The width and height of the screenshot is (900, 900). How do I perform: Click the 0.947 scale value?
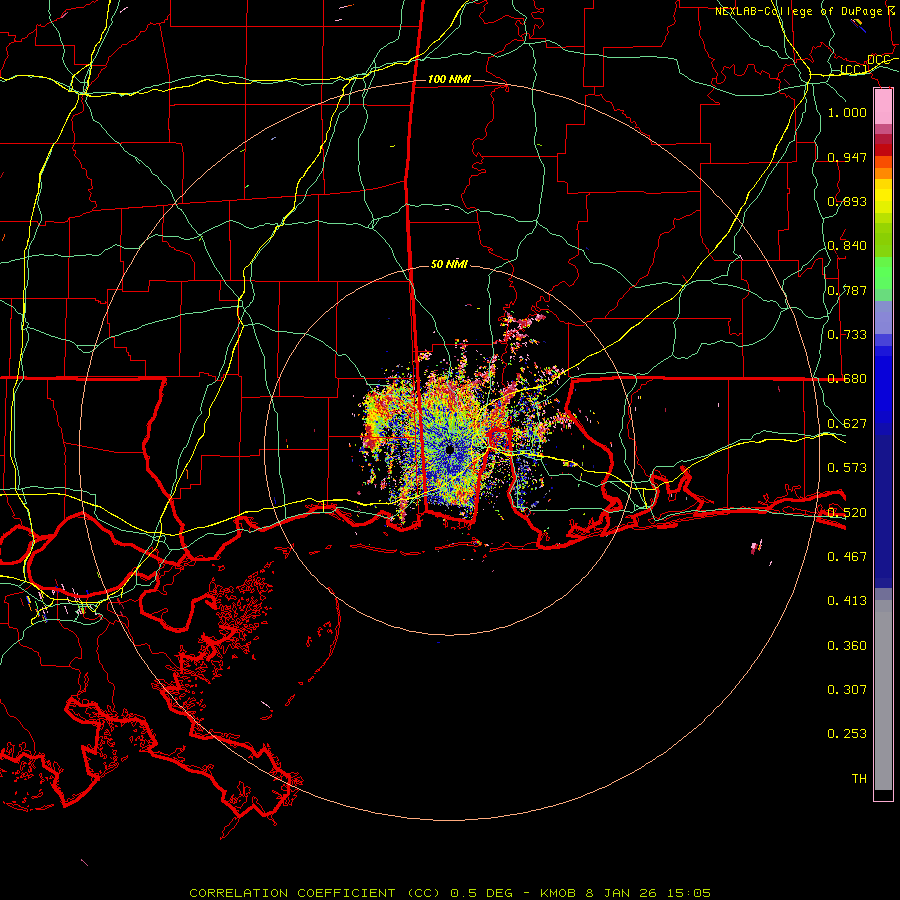[847, 157]
